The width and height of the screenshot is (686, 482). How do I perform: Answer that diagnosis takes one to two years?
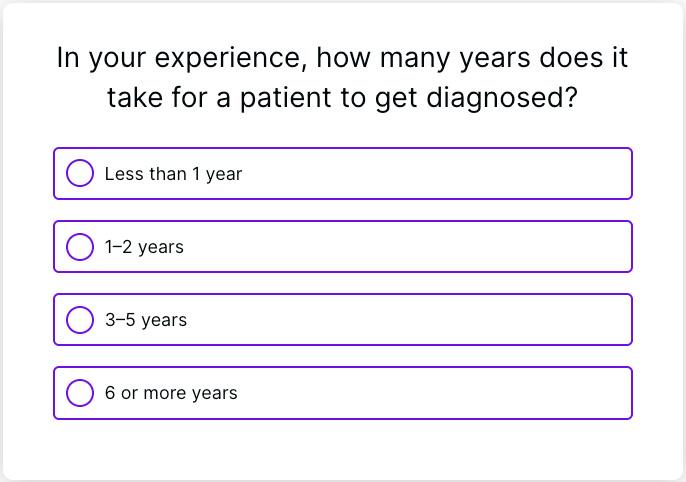[x=80, y=246]
